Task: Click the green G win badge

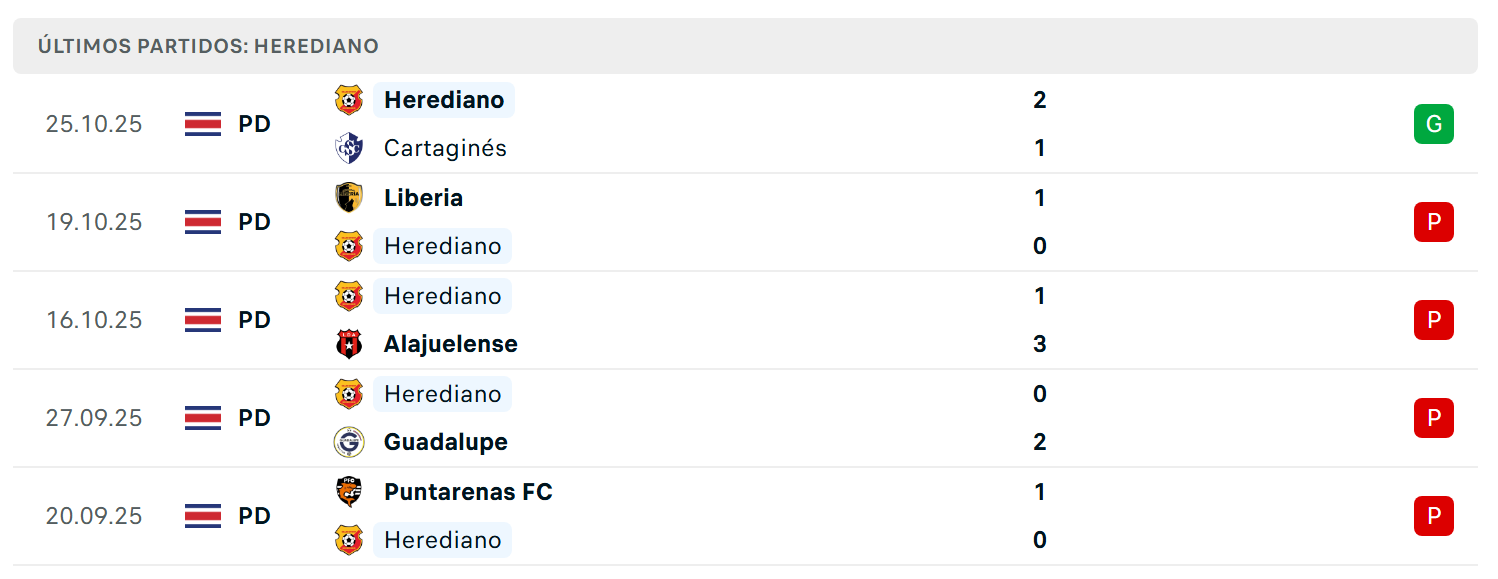Action: tap(1433, 124)
